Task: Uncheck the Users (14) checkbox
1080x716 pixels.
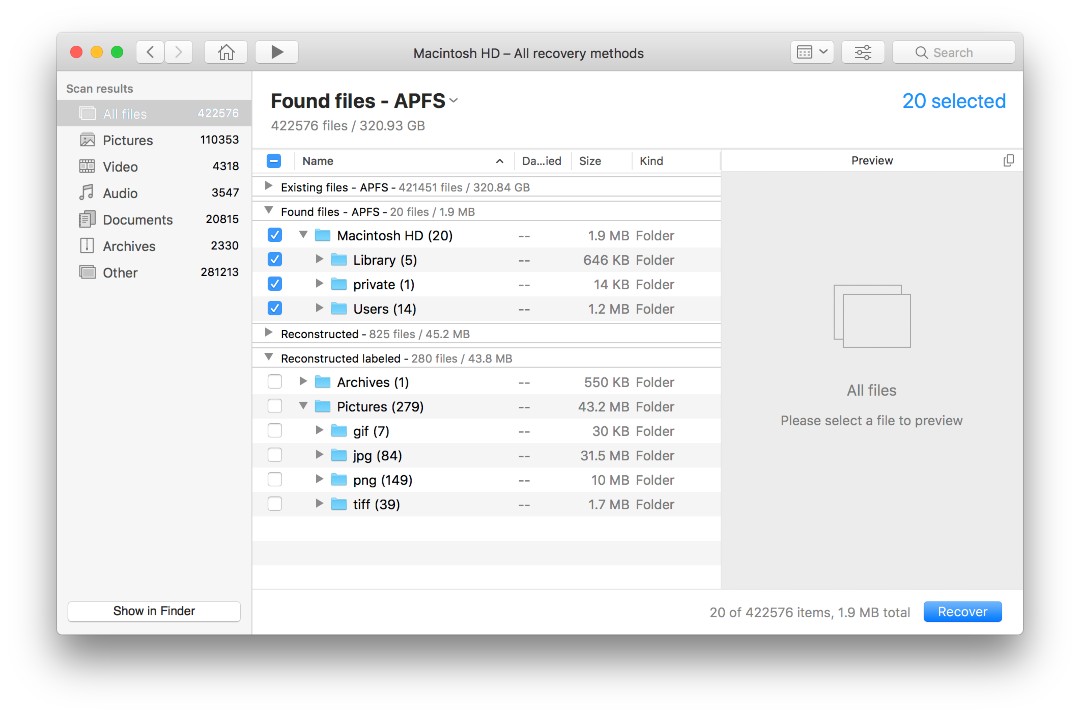Action: pos(275,308)
